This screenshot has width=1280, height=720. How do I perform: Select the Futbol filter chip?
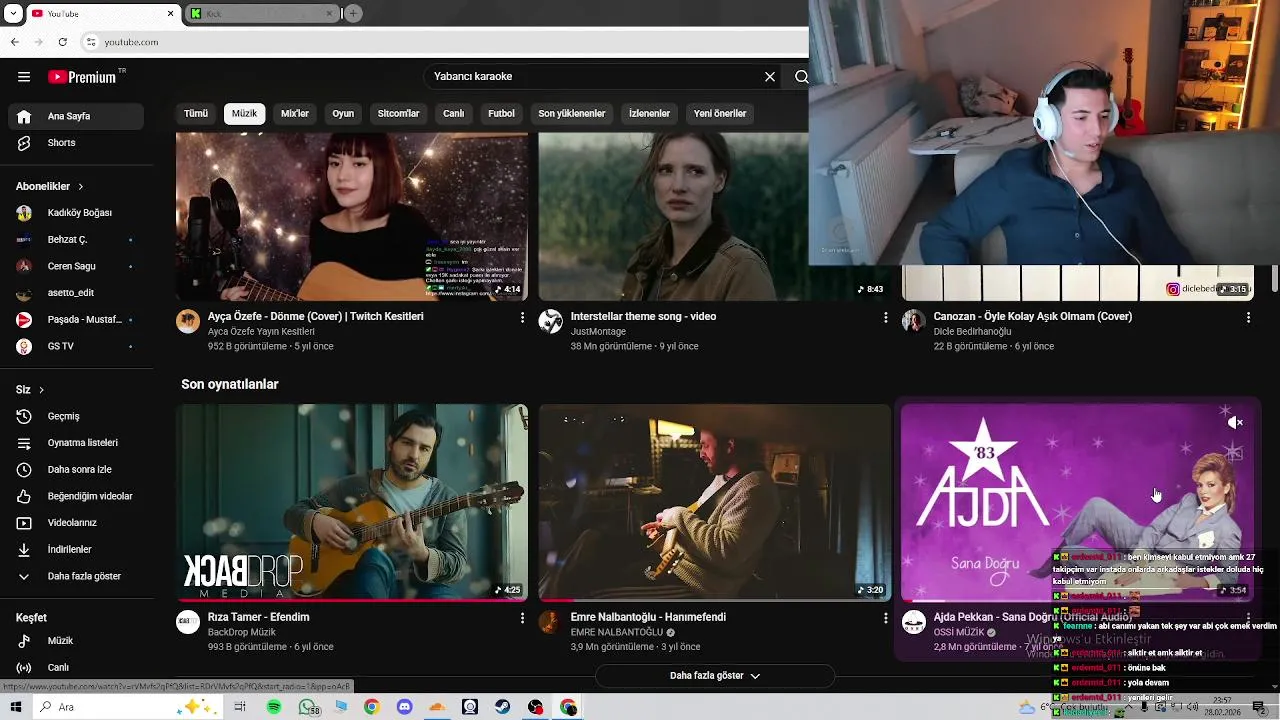pos(501,114)
